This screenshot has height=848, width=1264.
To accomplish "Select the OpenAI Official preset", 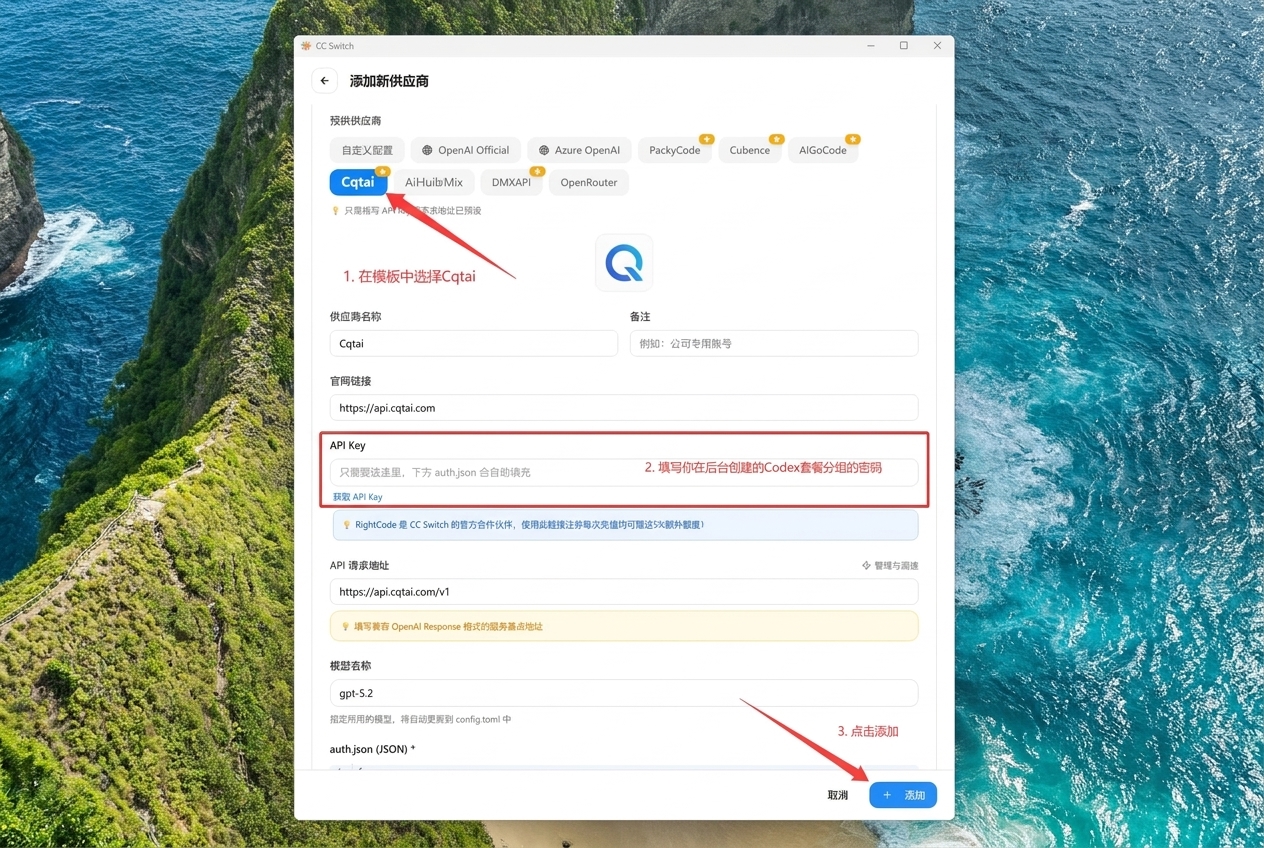I will pyautogui.click(x=466, y=150).
